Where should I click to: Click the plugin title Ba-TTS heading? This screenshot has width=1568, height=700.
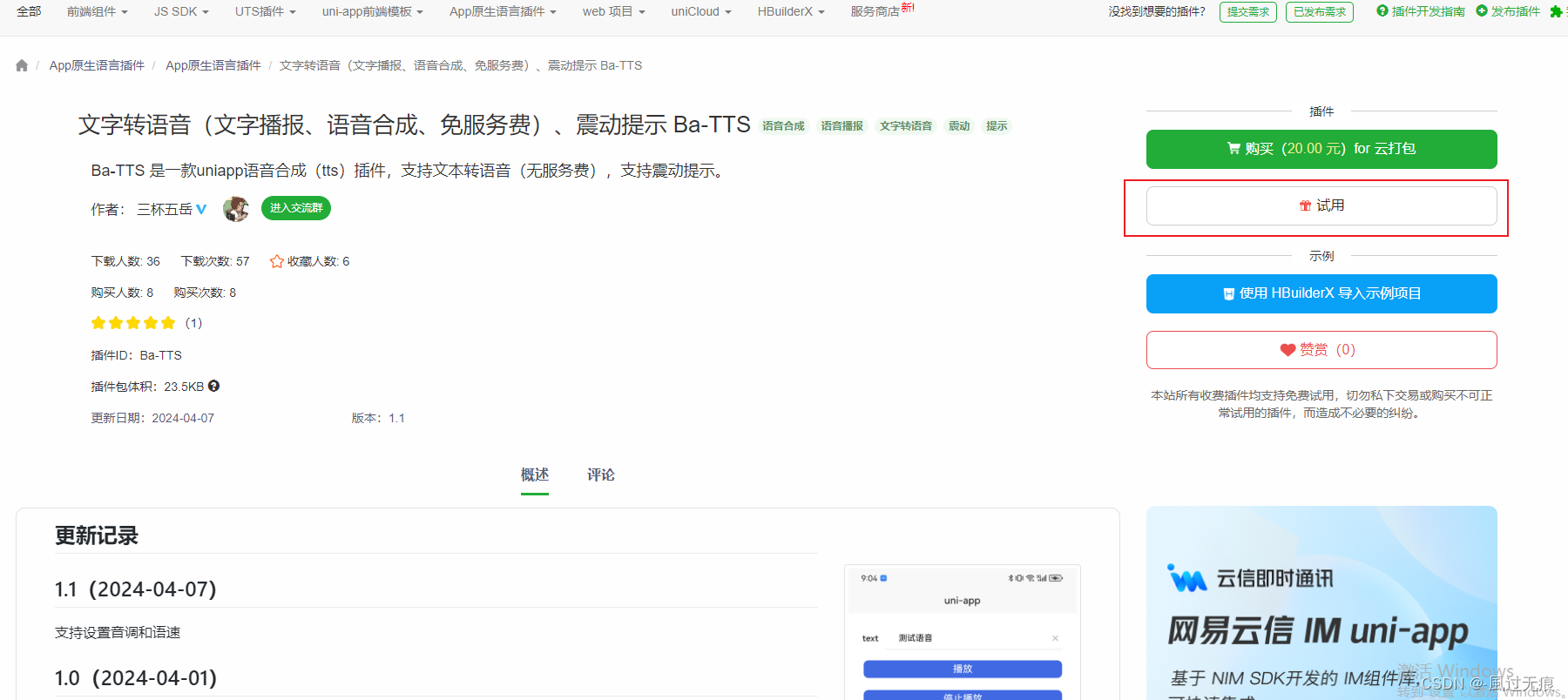[x=414, y=125]
